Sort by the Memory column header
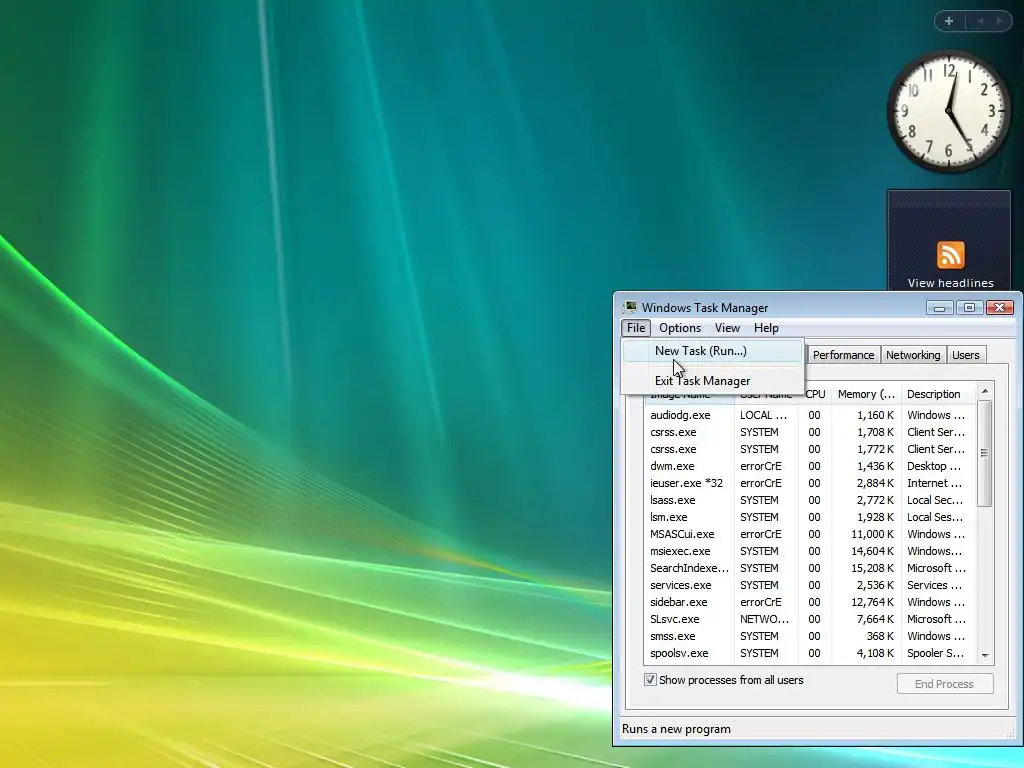This screenshot has height=768, width=1024. pyautogui.click(x=866, y=394)
